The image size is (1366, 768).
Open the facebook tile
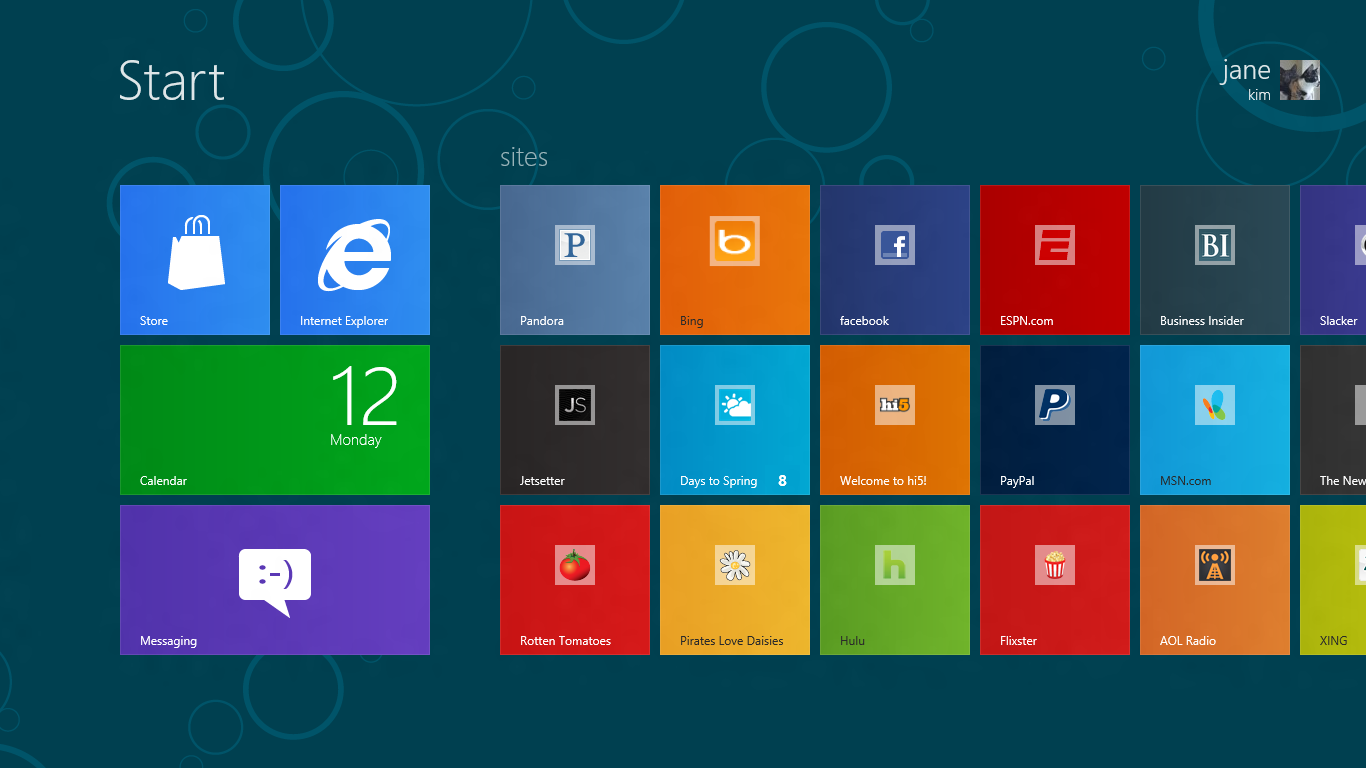pyautogui.click(x=895, y=260)
